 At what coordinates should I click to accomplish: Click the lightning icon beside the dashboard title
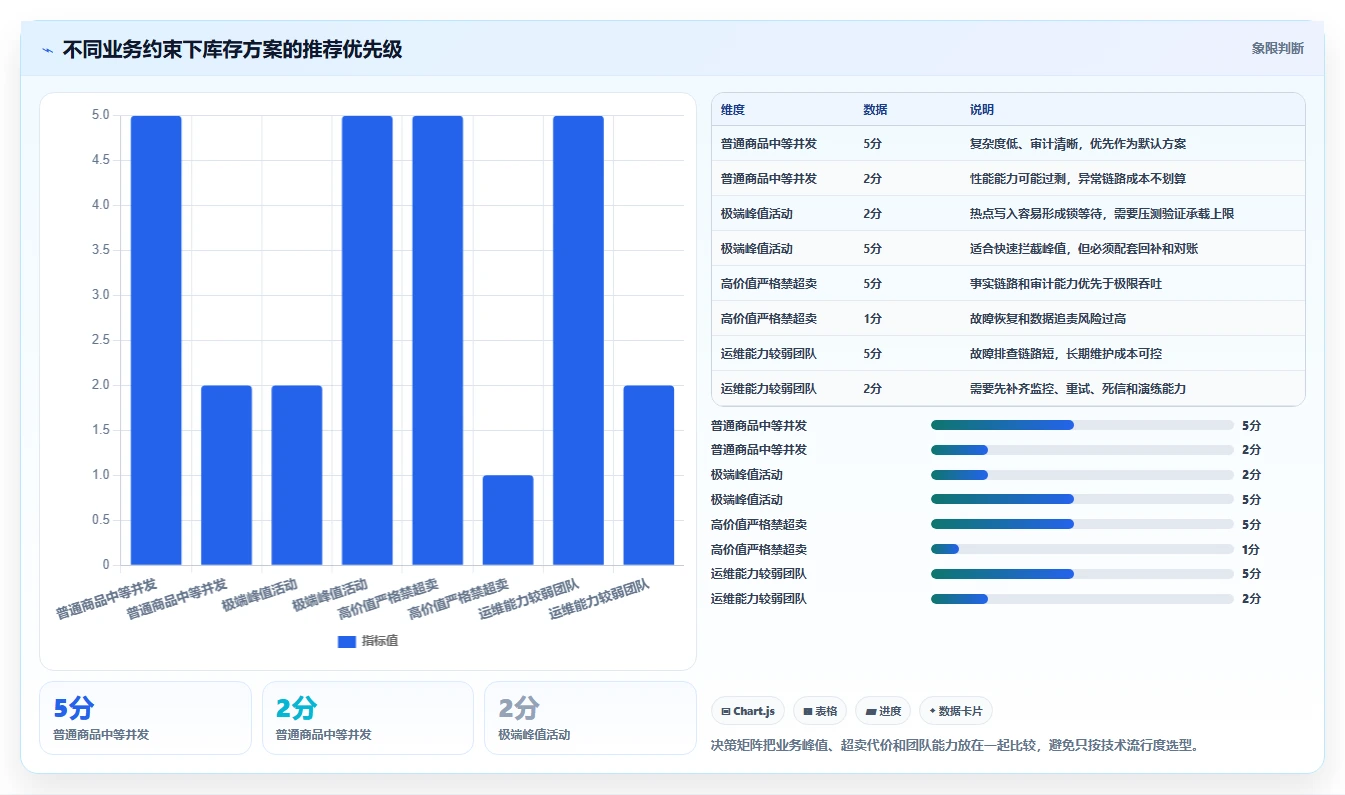click(x=48, y=49)
